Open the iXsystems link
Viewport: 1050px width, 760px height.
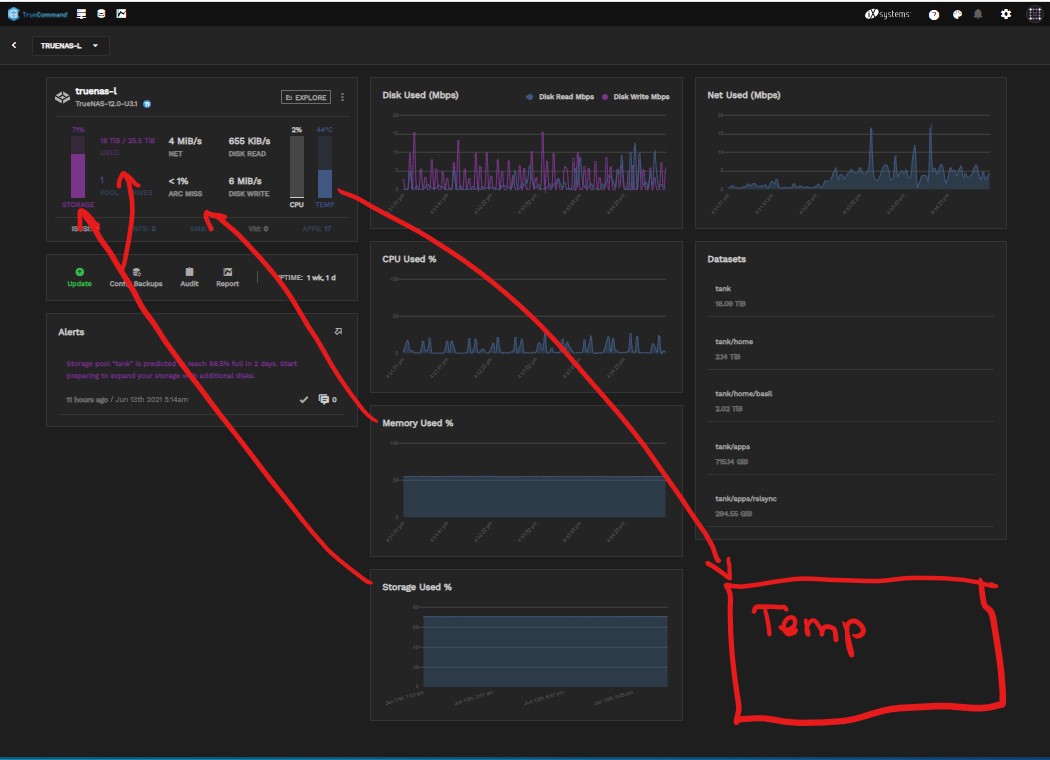pyautogui.click(x=887, y=14)
